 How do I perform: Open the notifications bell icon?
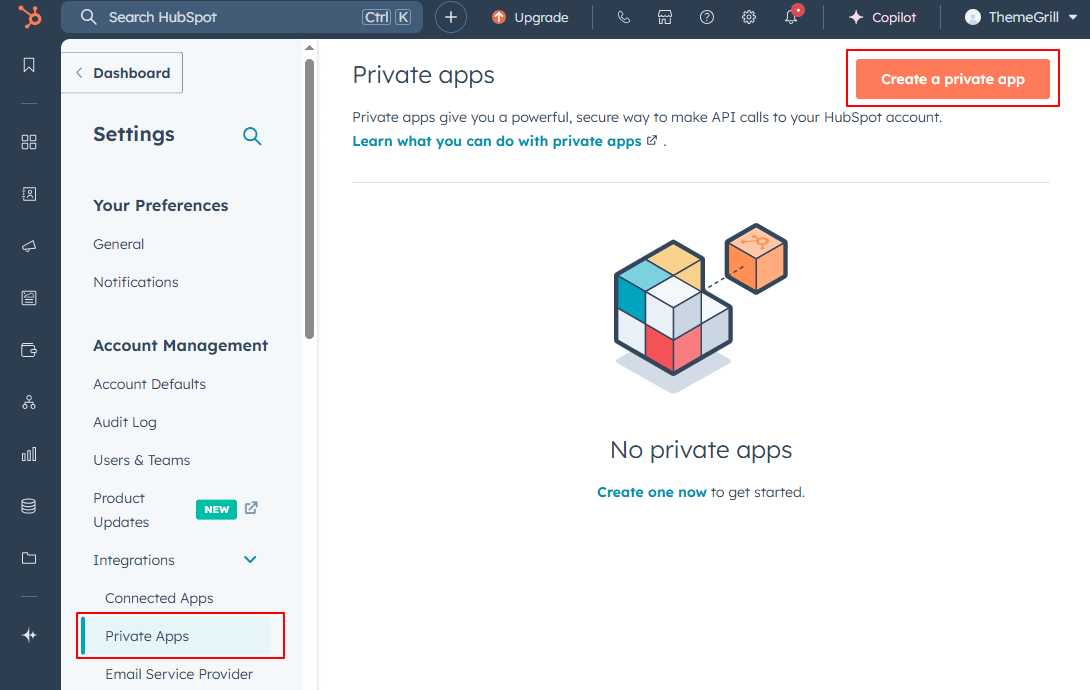tap(791, 17)
